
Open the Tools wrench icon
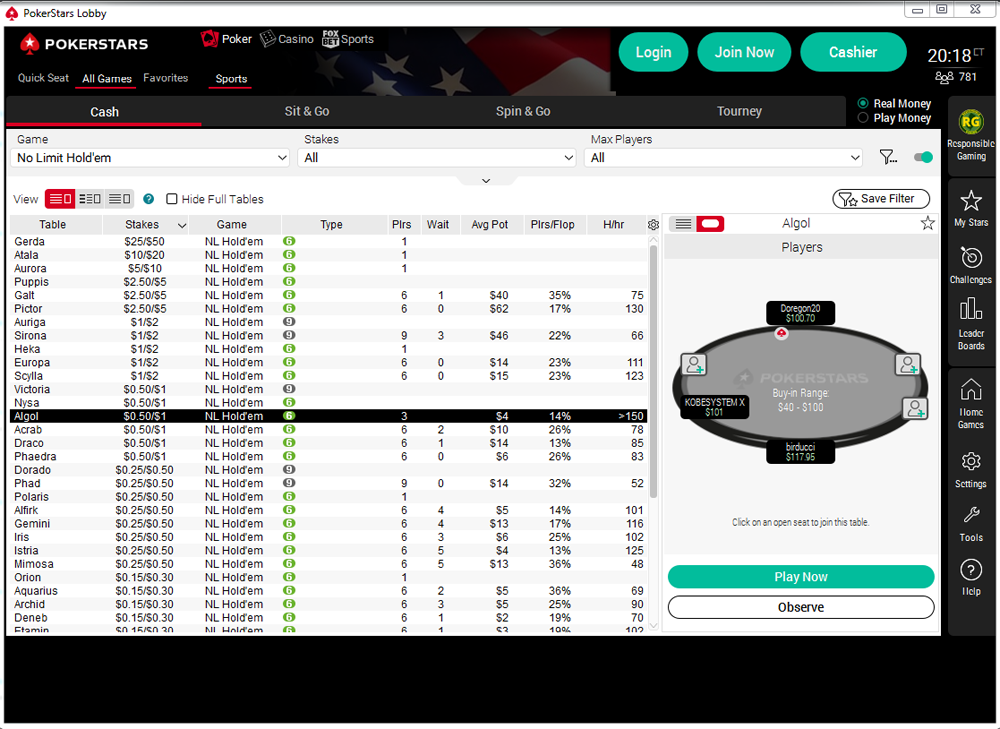(971, 515)
